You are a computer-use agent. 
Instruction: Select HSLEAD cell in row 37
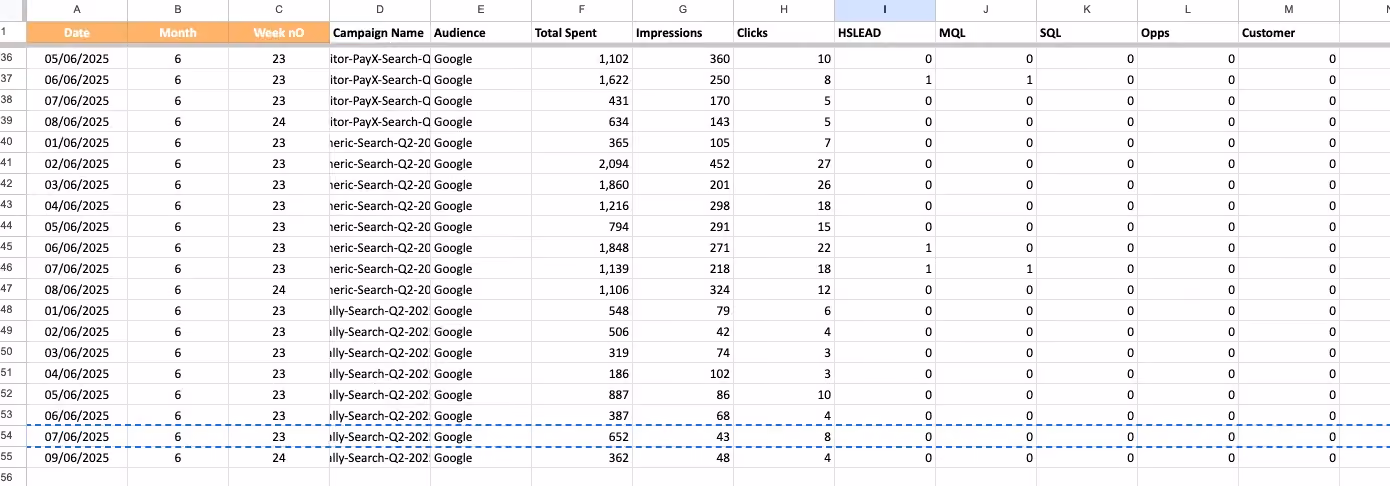tap(885, 80)
